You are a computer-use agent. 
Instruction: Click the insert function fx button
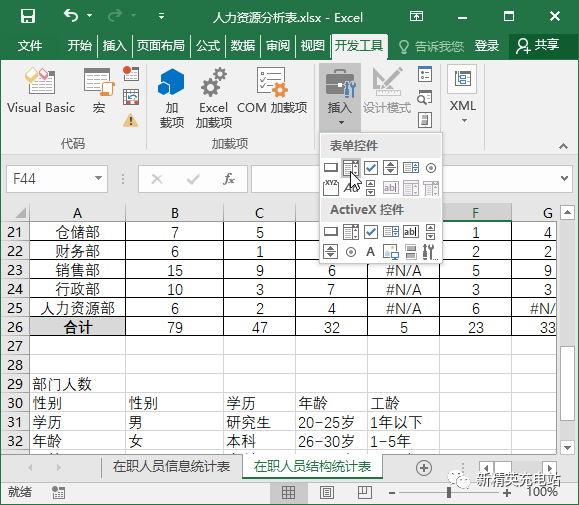click(x=229, y=179)
